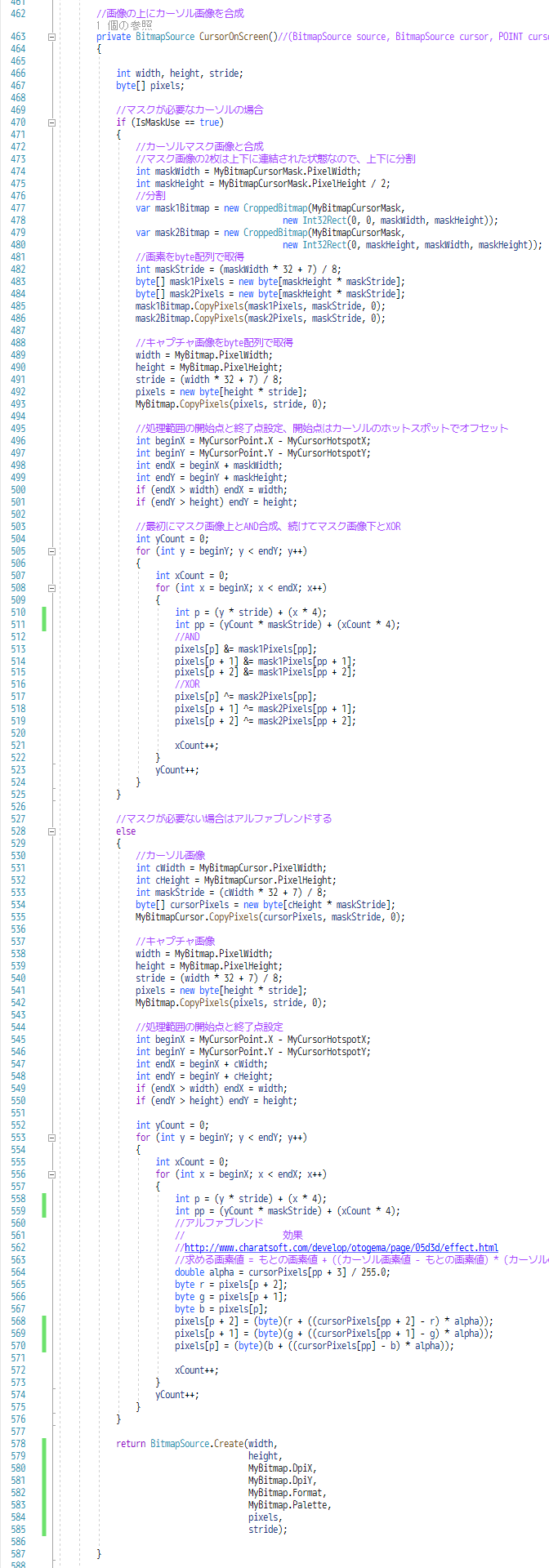Open the '1 個の参照' CodeLens references

coord(124,25)
